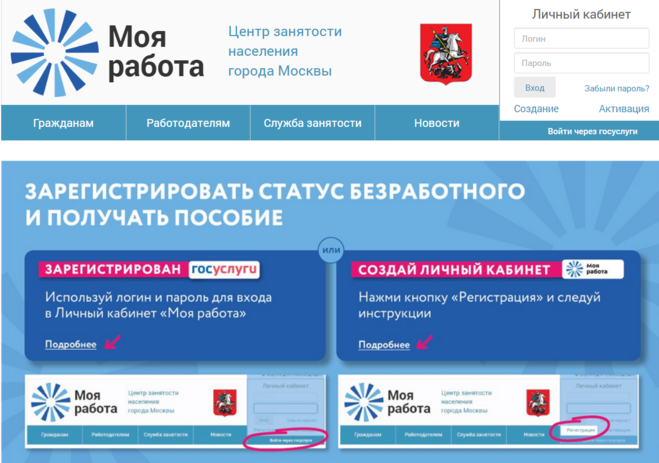Click the Moscow coat of arms emblem in the header
The height and width of the screenshot is (463, 659).
pyautogui.click(x=446, y=54)
